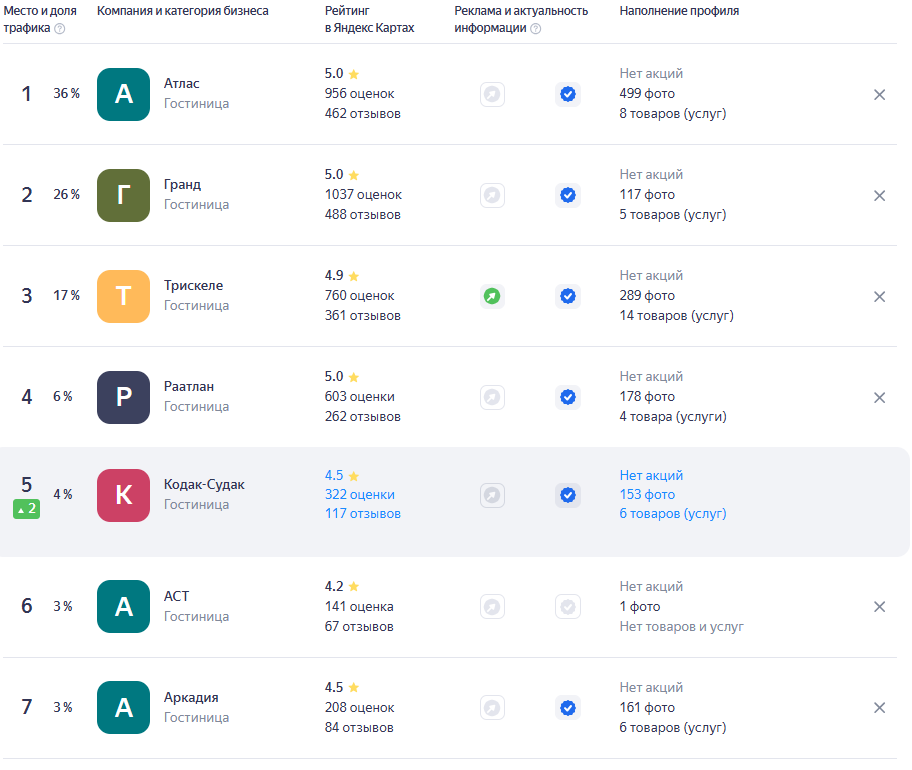Click the АСТ company avatar icon
Viewport: 912px width, 770px height.
tap(123, 607)
